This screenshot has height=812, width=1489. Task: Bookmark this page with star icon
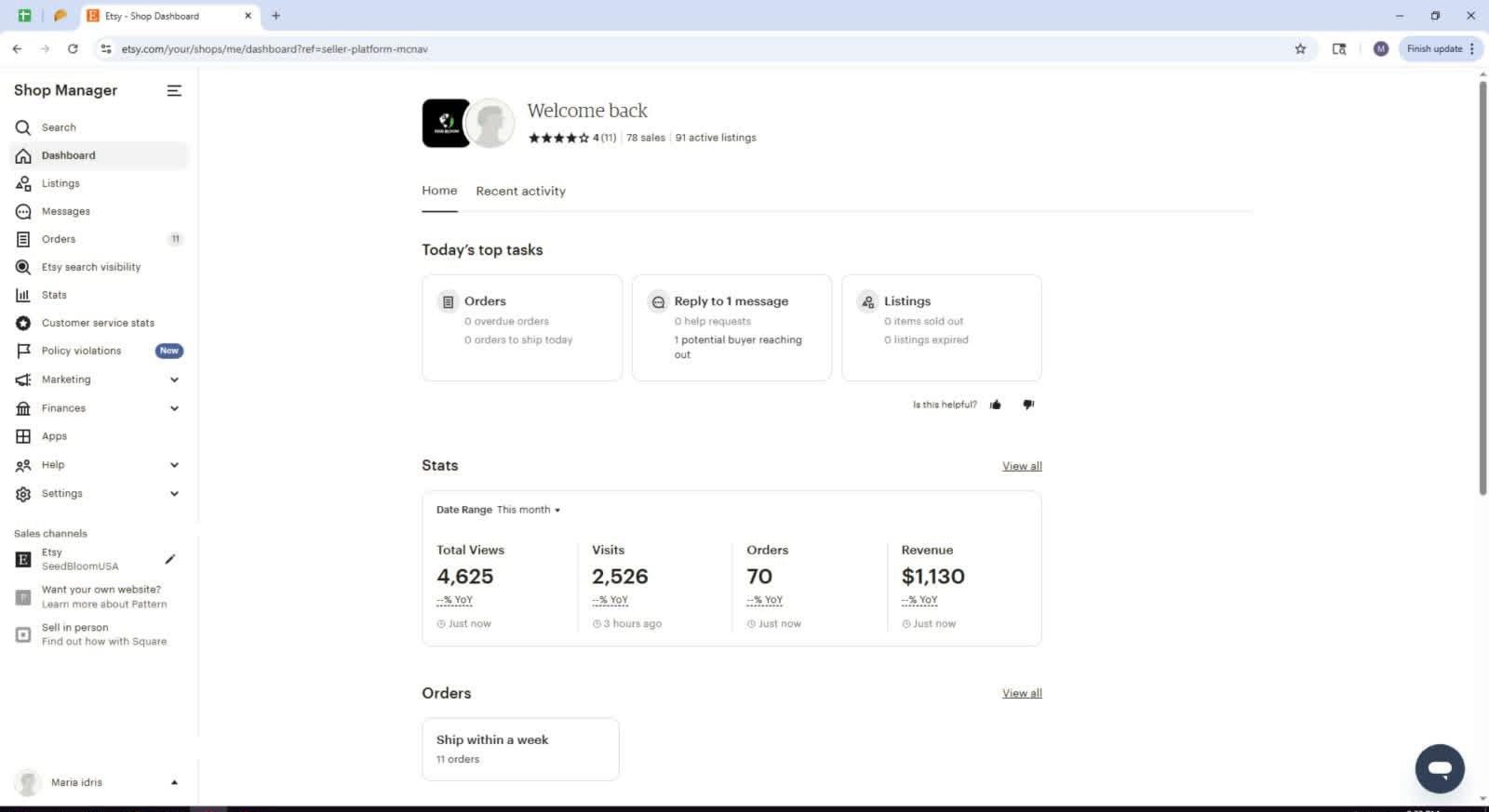tap(1300, 49)
